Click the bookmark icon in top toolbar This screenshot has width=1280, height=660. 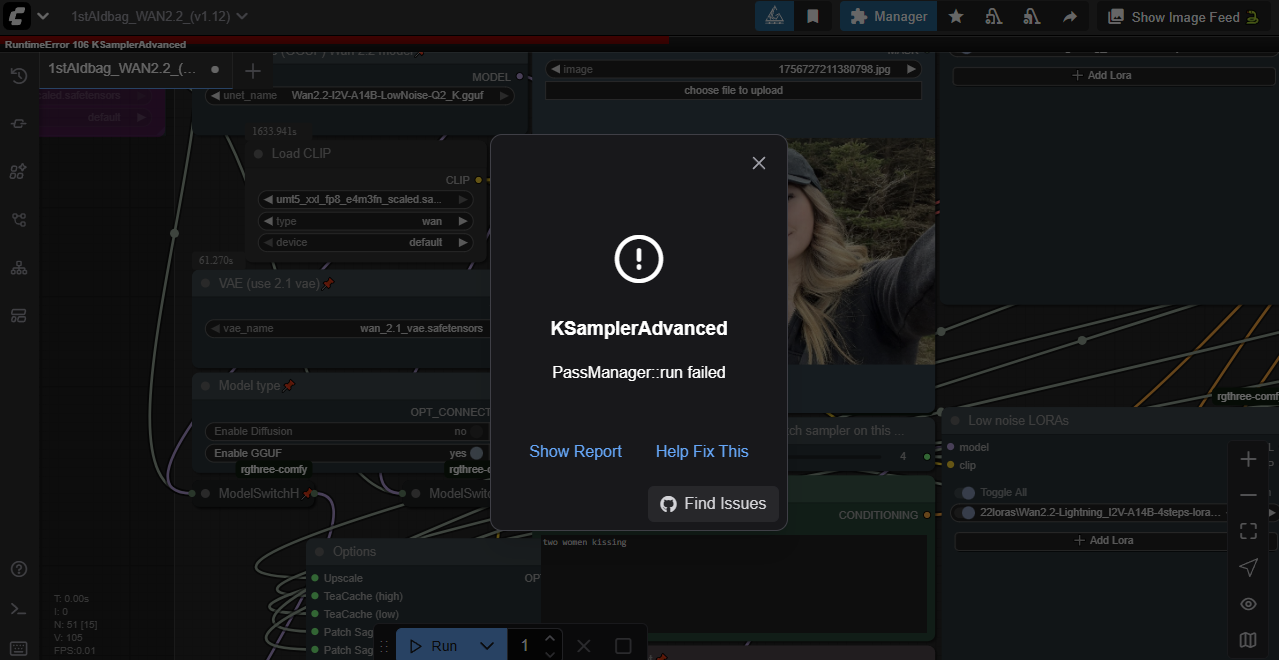[813, 16]
